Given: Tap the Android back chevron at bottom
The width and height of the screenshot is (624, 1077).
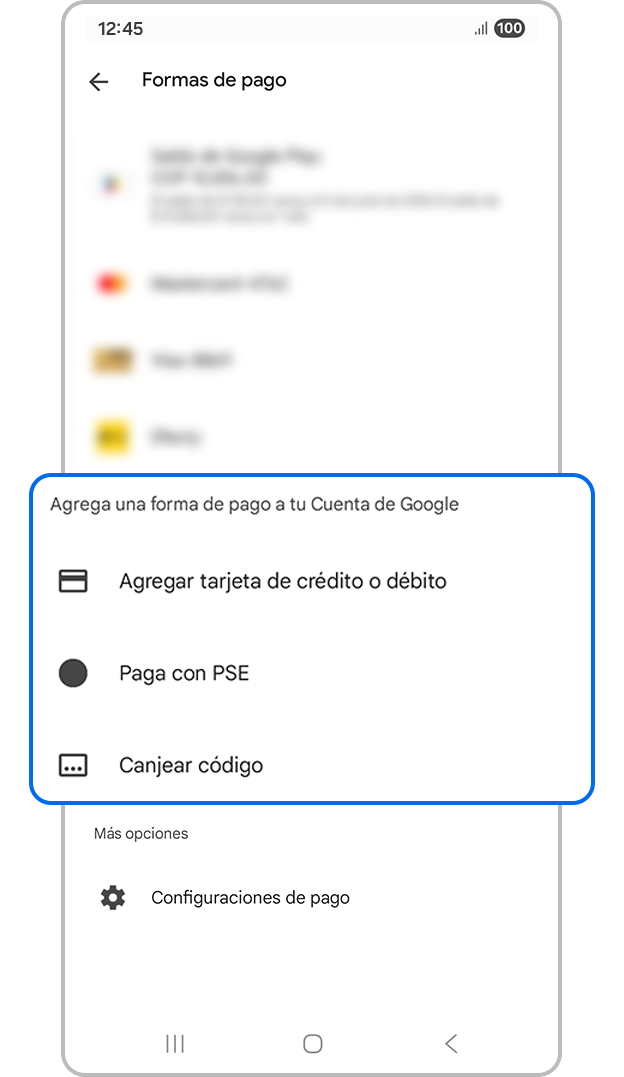Looking at the screenshot, I should point(451,1044).
